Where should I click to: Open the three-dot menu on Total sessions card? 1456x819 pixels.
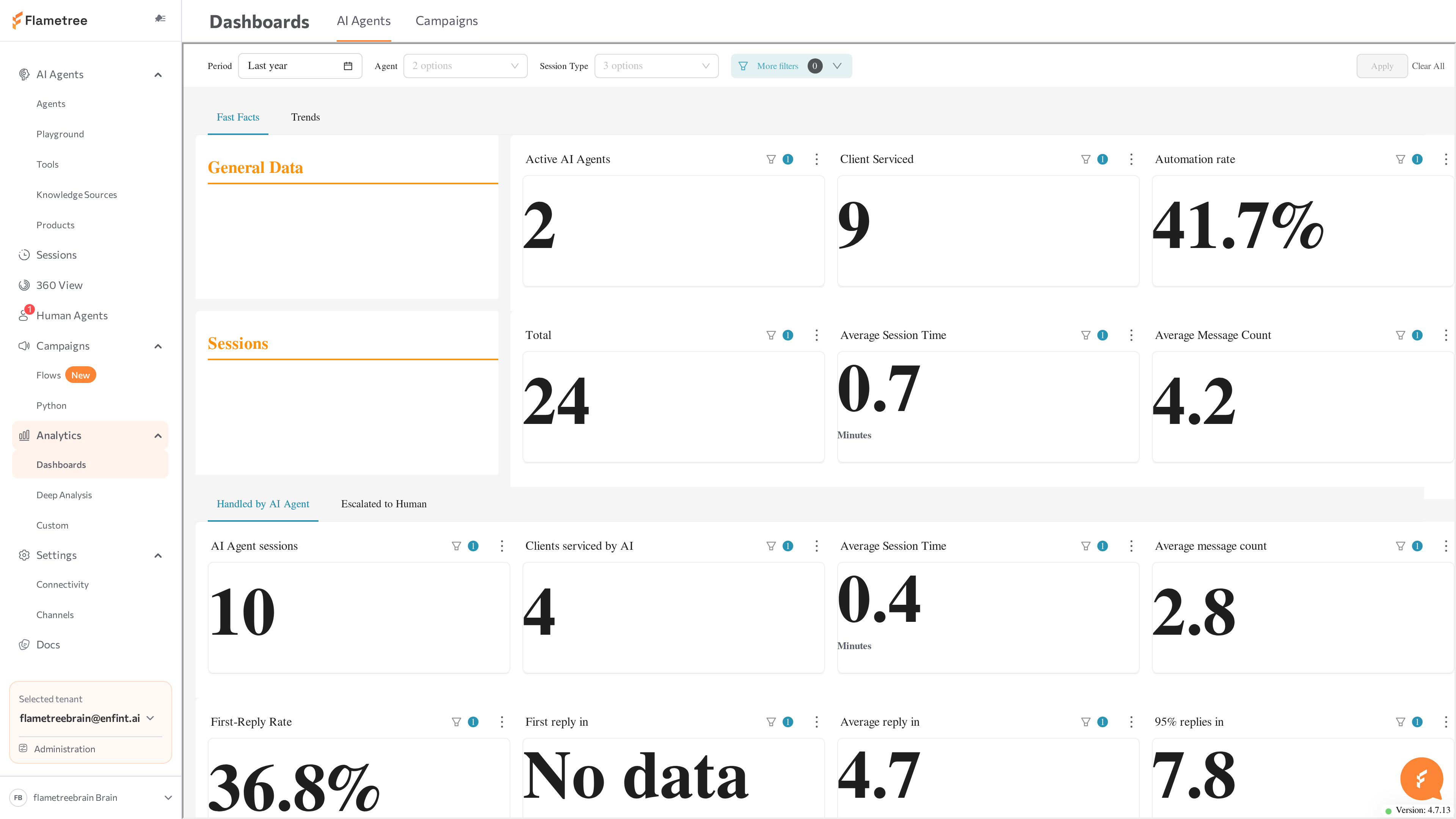tap(817, 335)
